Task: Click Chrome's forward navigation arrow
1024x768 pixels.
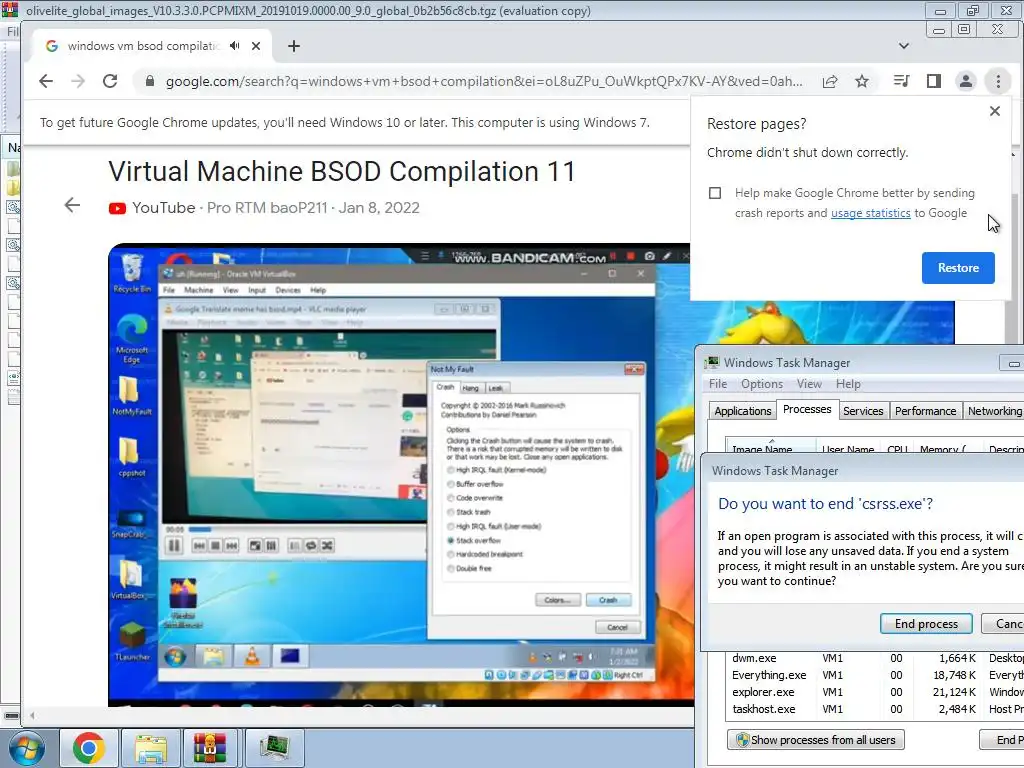Action: coord(78,81)
